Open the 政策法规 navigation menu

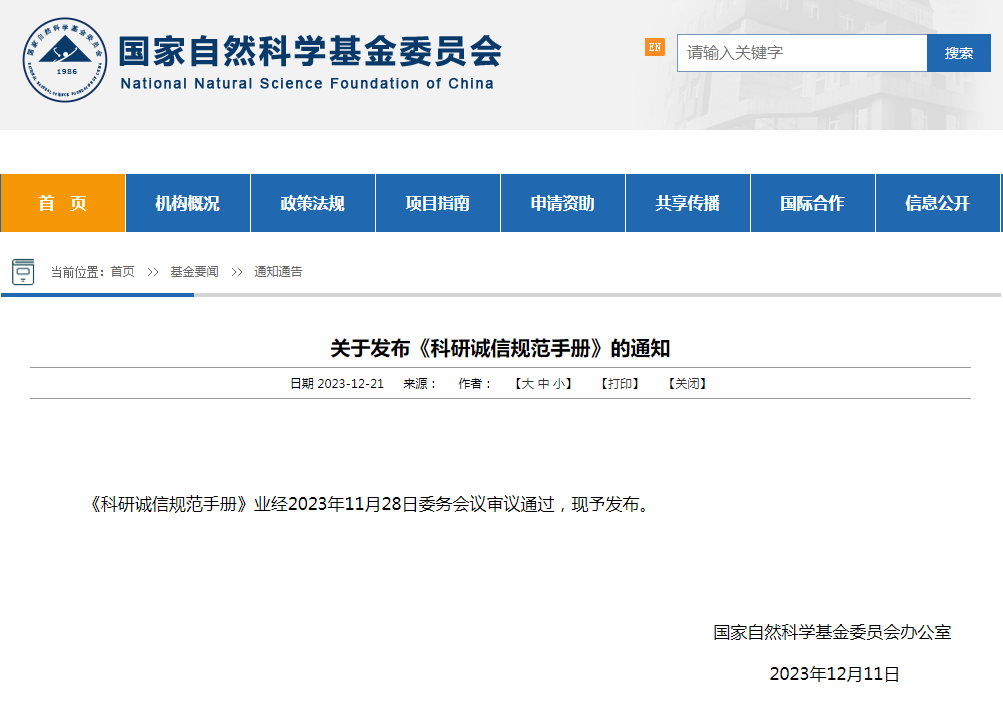[312, 203]
